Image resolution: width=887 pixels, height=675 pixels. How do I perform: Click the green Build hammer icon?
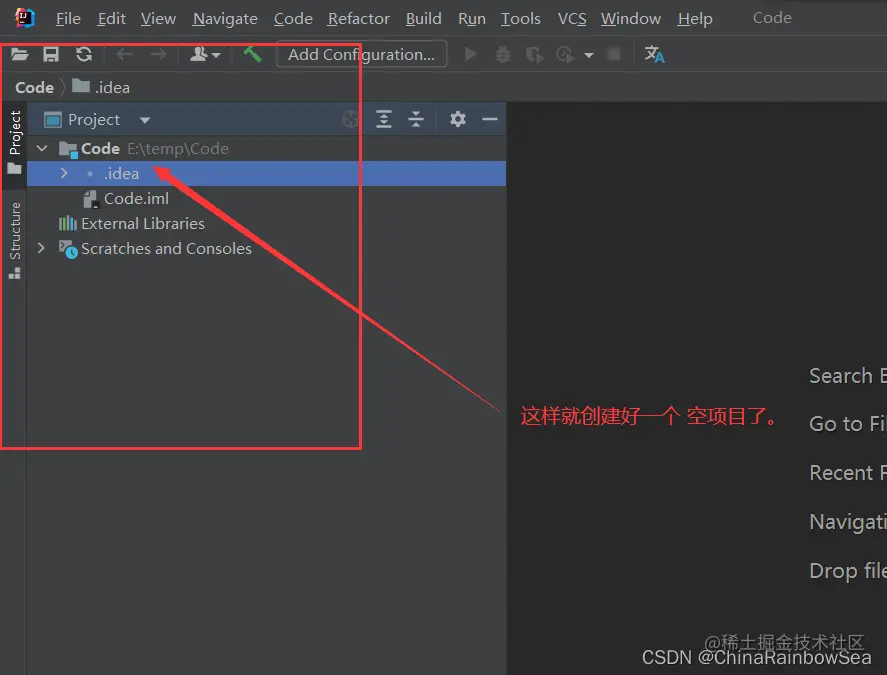click(x=252, y=54)
